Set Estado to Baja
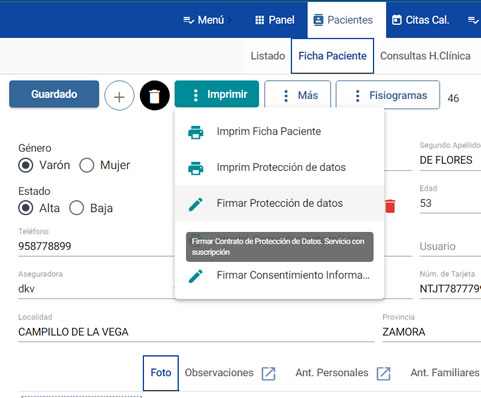Viewport: 481px width, 398px height. click(76, 208)
